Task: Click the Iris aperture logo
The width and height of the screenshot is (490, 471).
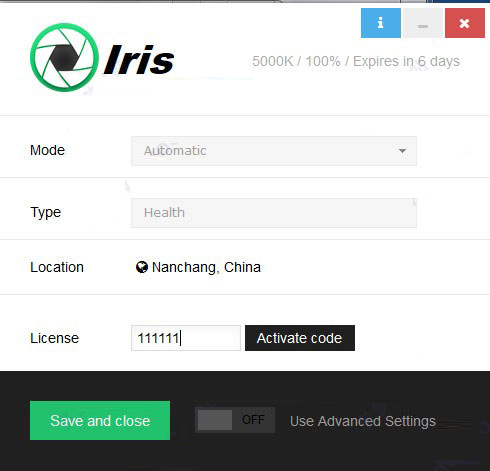Action: (x=64, y=57)
